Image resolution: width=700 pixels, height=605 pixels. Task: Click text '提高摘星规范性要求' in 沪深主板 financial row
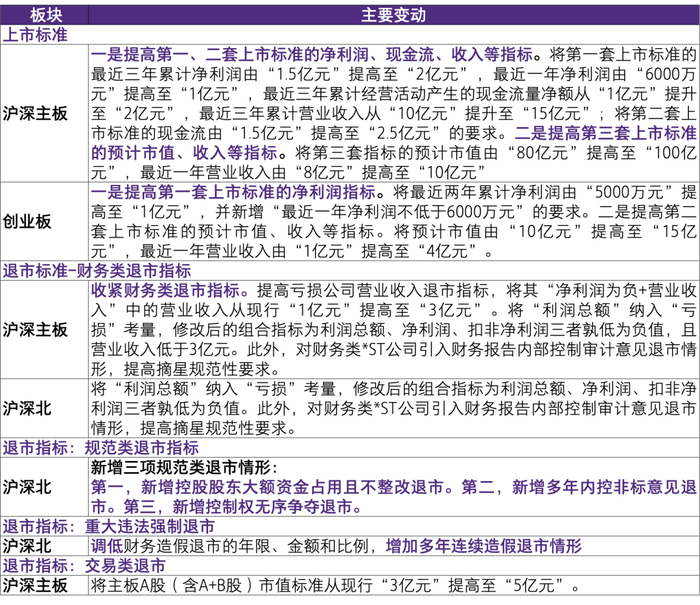pyautogui.click(x=197, y=369)
